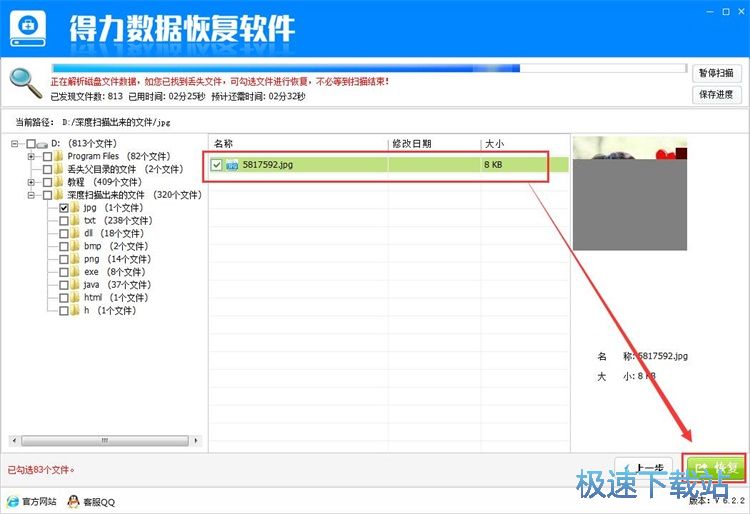The image size is (750, 514).
Task: Click the 5817592.jpg file type icon
Action: coord(232,165)
